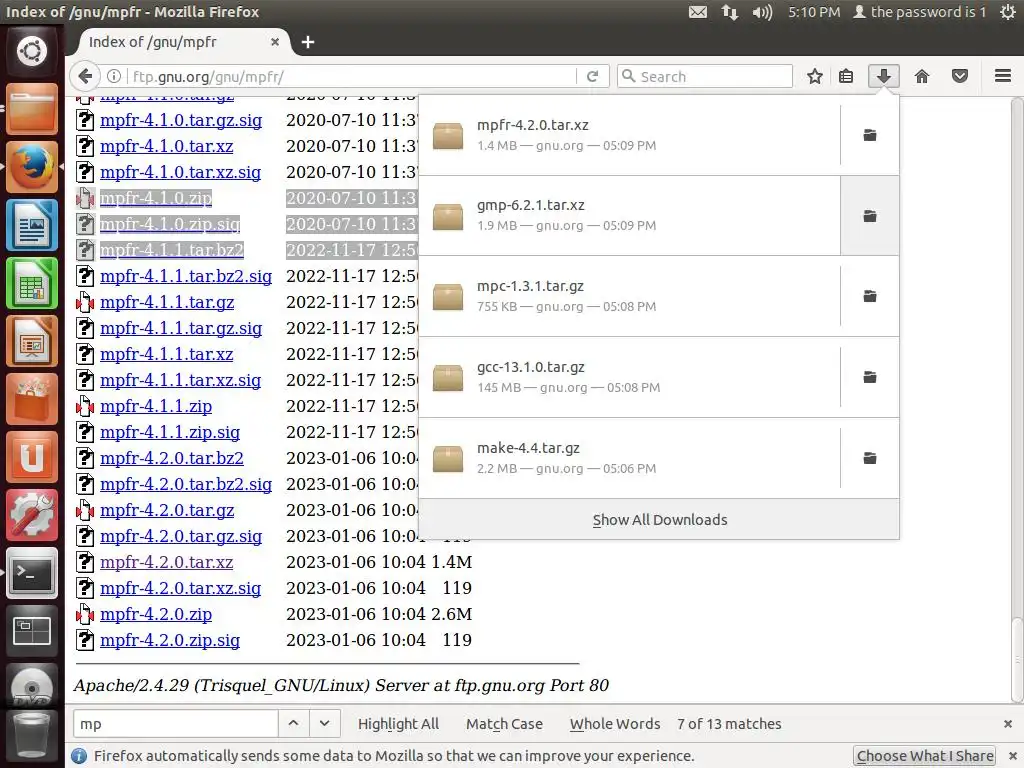Screen dimensions: 1024x768
Task: Toggle Whole Words in find bar
Action: click(615, 724)
